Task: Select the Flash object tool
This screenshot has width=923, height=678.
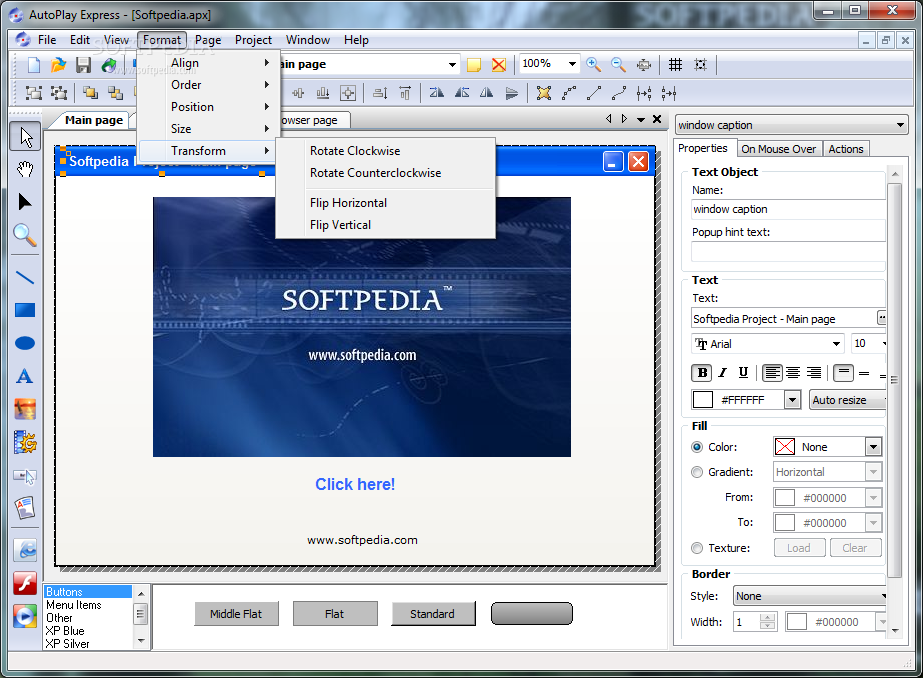Action: click(25, 583)
